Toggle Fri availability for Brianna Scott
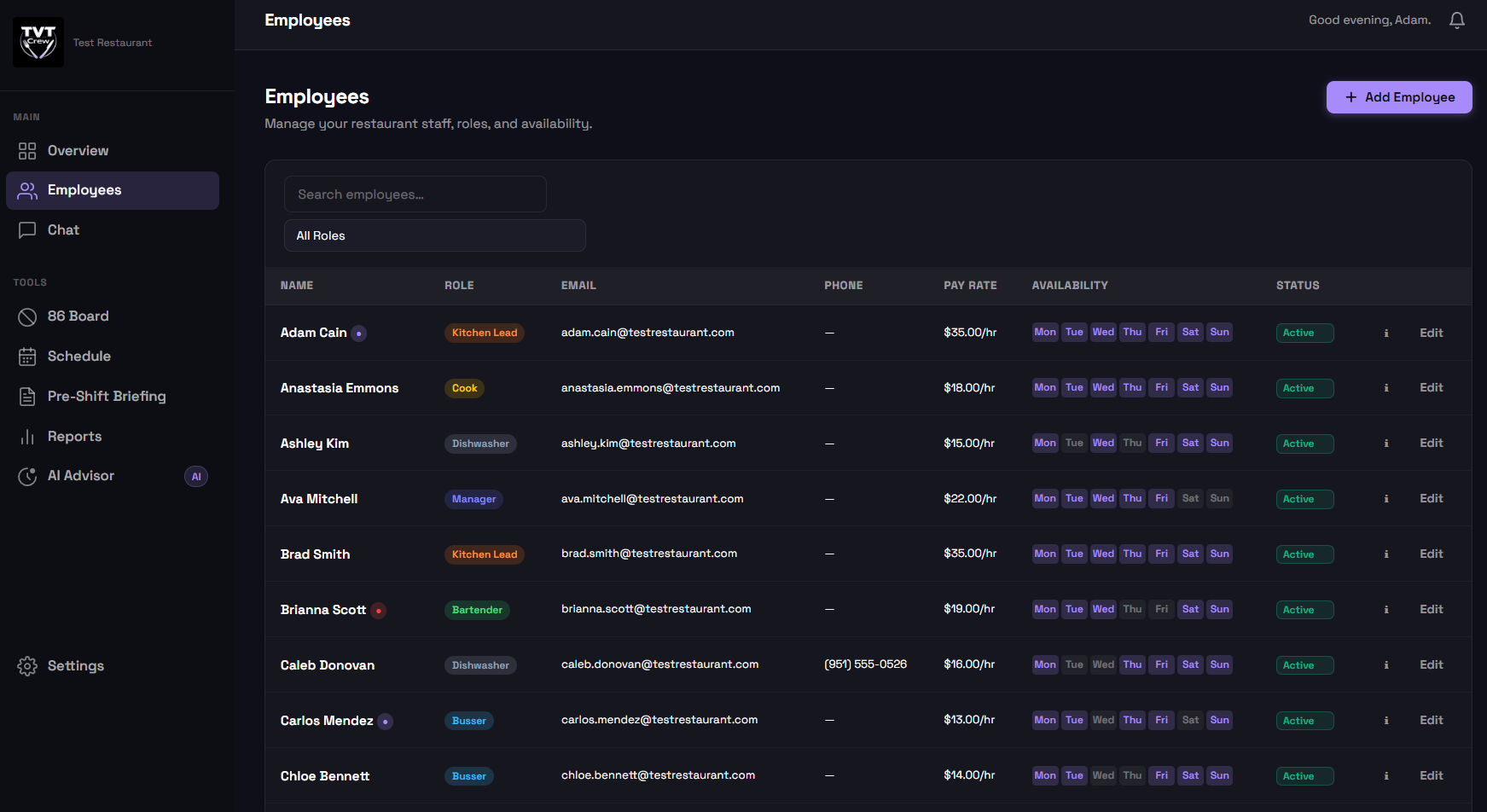This screenshot has height=812, width=1487. click(1161, 610)
